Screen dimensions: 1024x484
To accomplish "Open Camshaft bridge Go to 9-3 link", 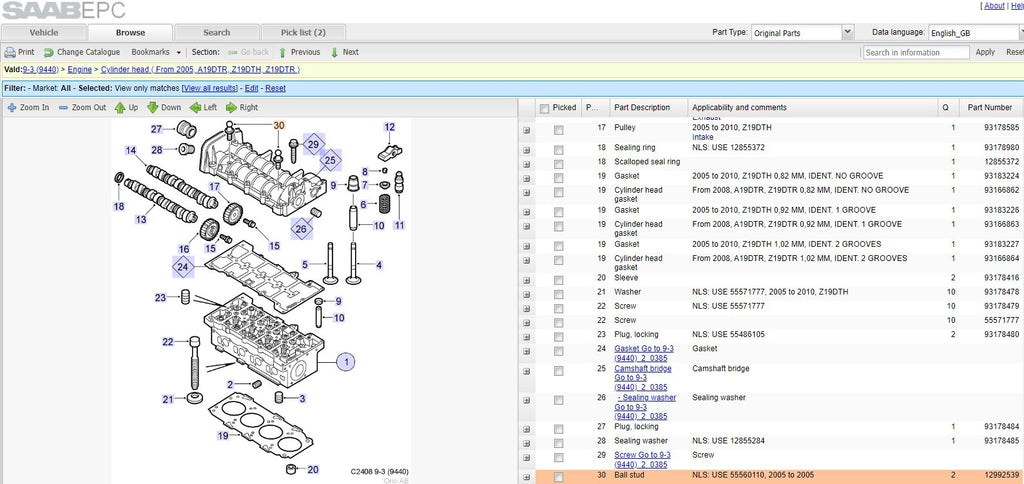I will [643, 378].
